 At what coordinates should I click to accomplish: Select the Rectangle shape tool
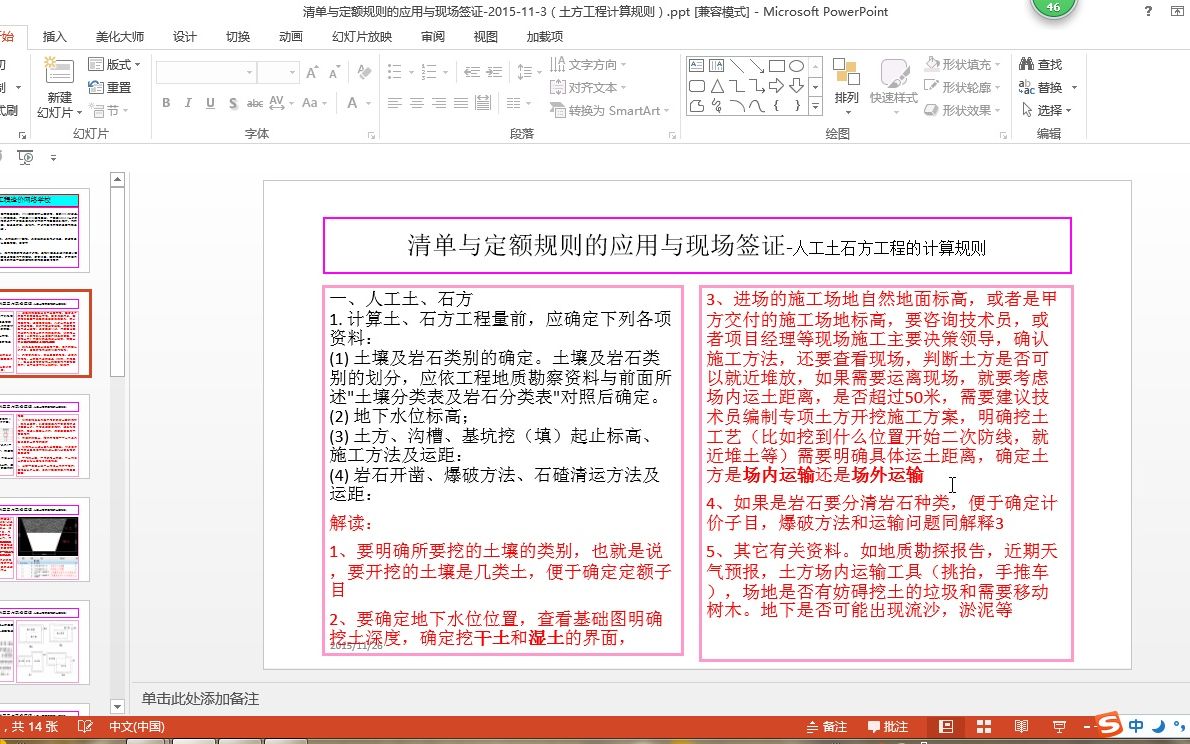point(776,65)
